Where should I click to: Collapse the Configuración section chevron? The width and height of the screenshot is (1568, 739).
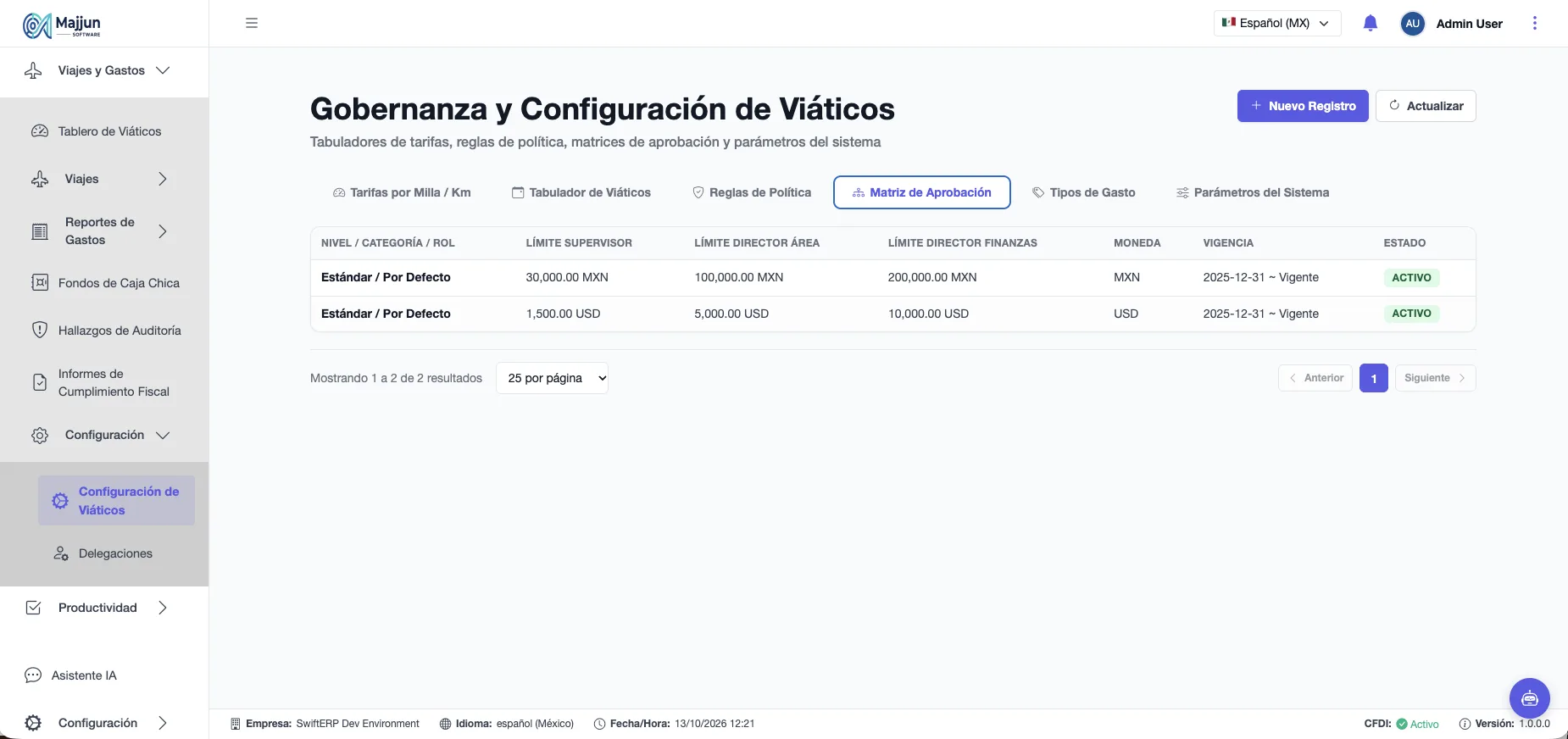coord(163,435)
